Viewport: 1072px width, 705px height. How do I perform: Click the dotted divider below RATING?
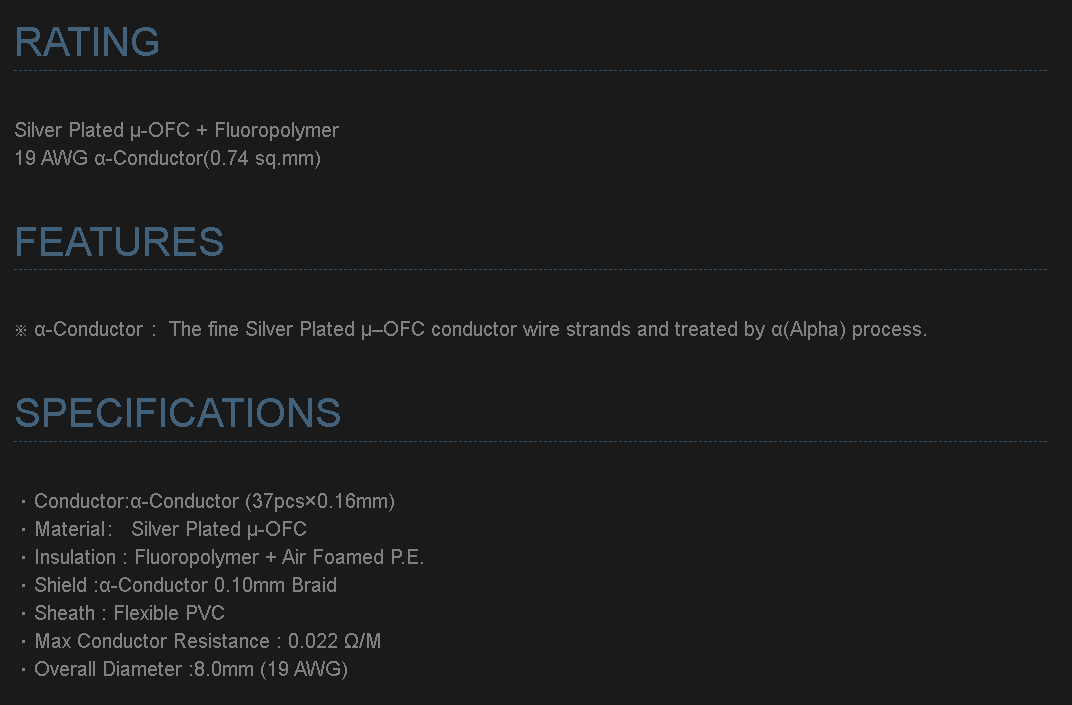pos(530,70)
